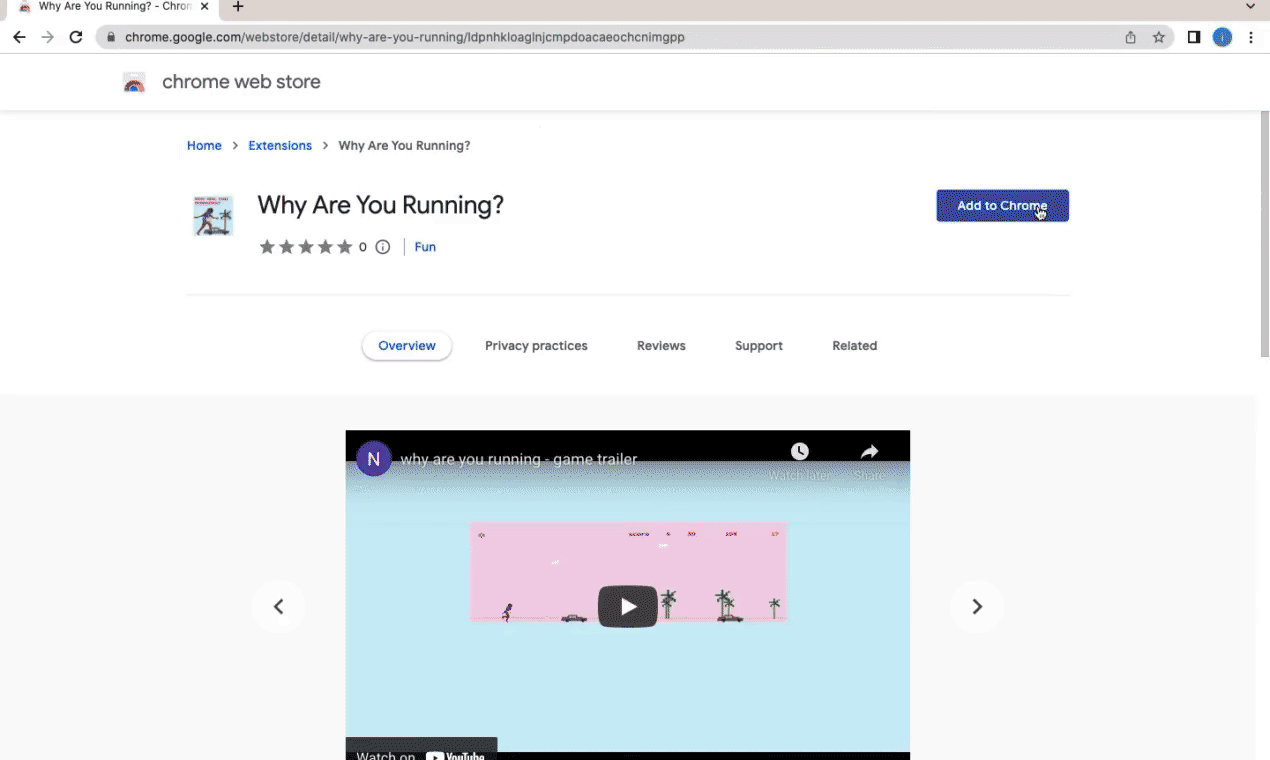The height and width of the screenshot is (760, 1270).
Task: Follow the Extensions breadcrumb link
Action: 280,146
